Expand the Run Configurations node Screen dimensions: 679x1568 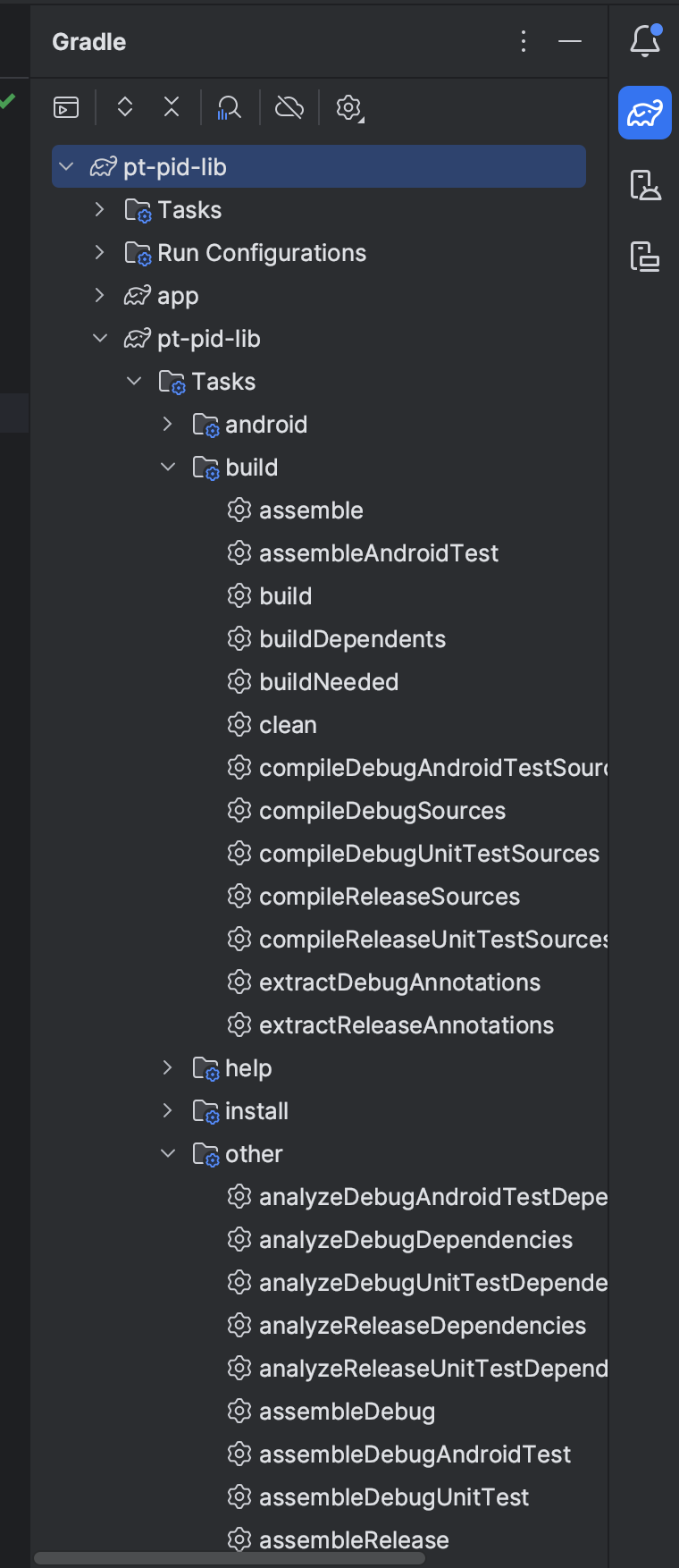click(100, 253)
